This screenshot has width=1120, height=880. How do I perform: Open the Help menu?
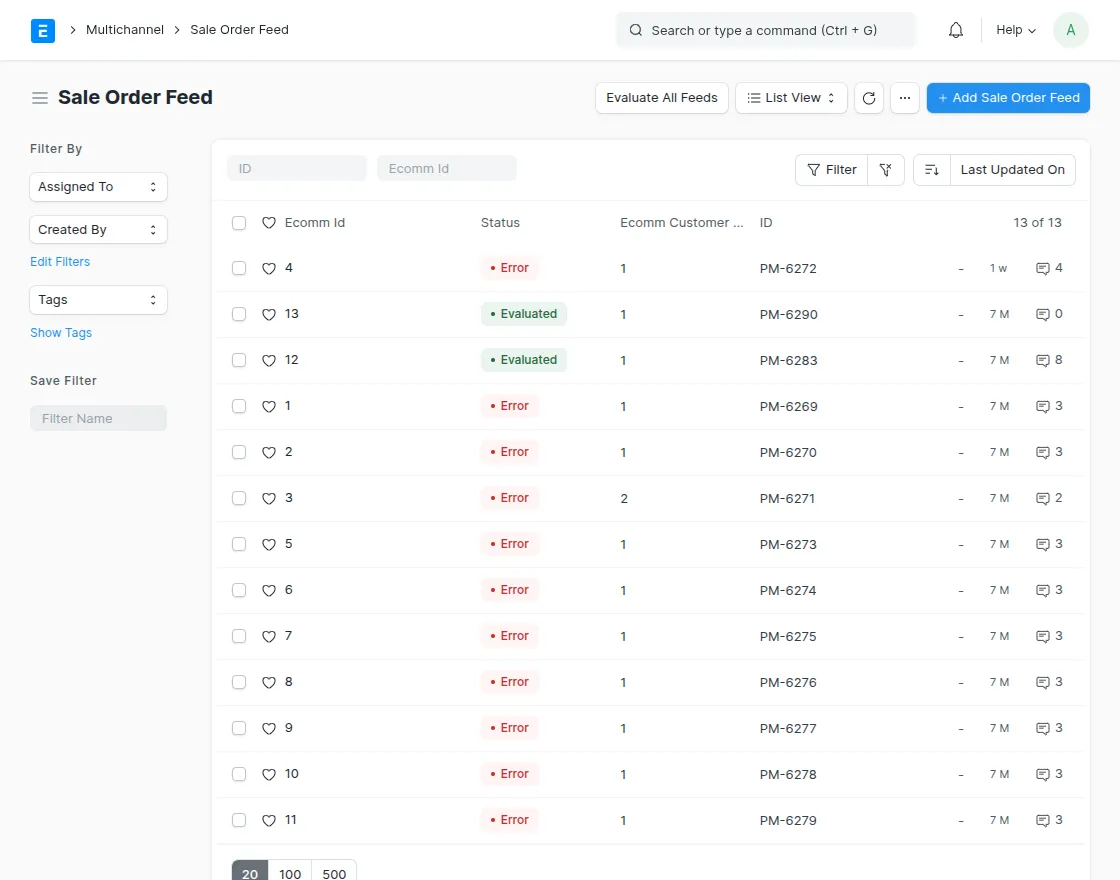tap(1014, 30)
